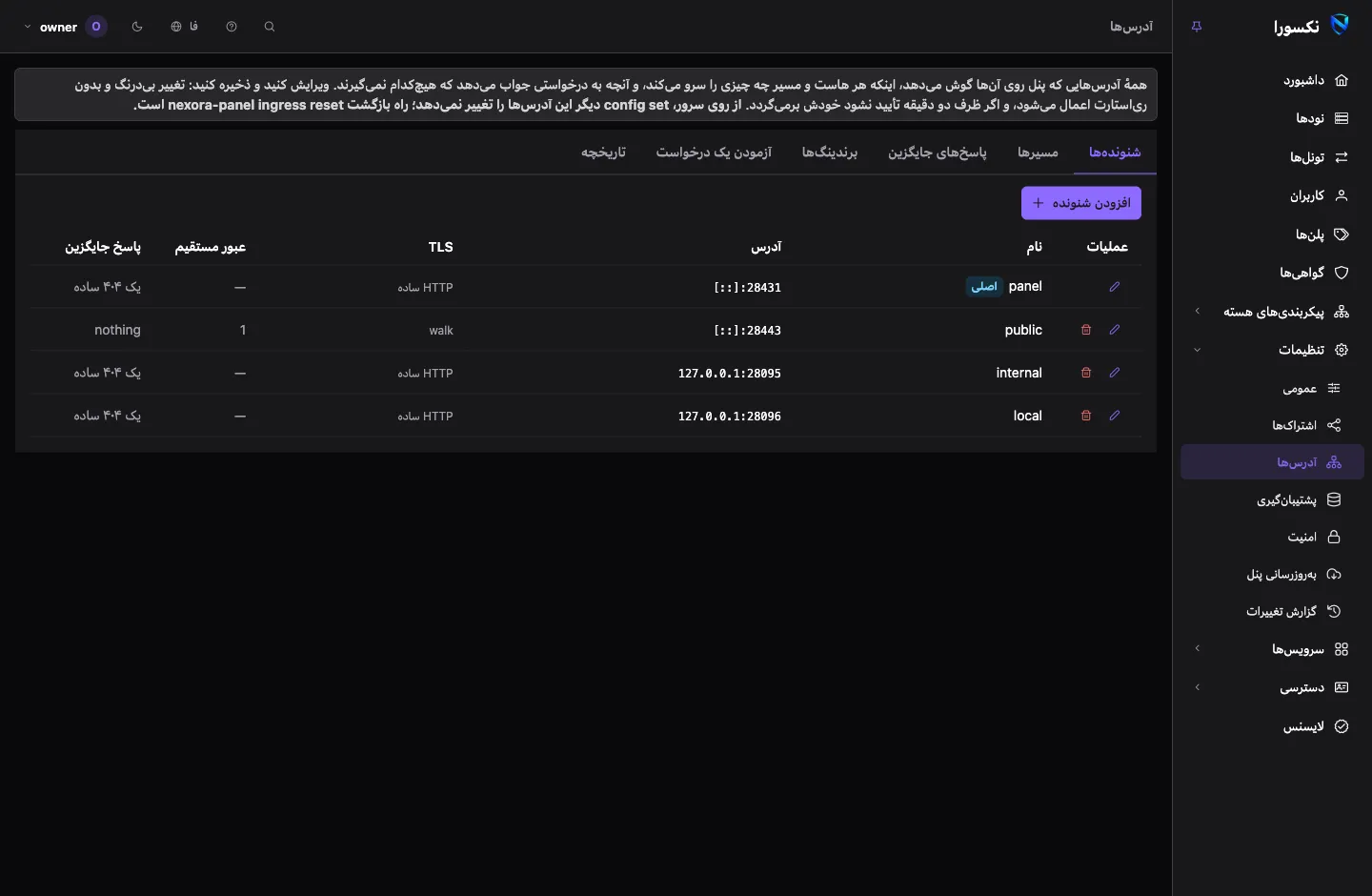Viewport: 1372px width, 896px height.
Task: Switch to the پاسخ‌های جایگزین tab
Action: [x=938, y=153]
